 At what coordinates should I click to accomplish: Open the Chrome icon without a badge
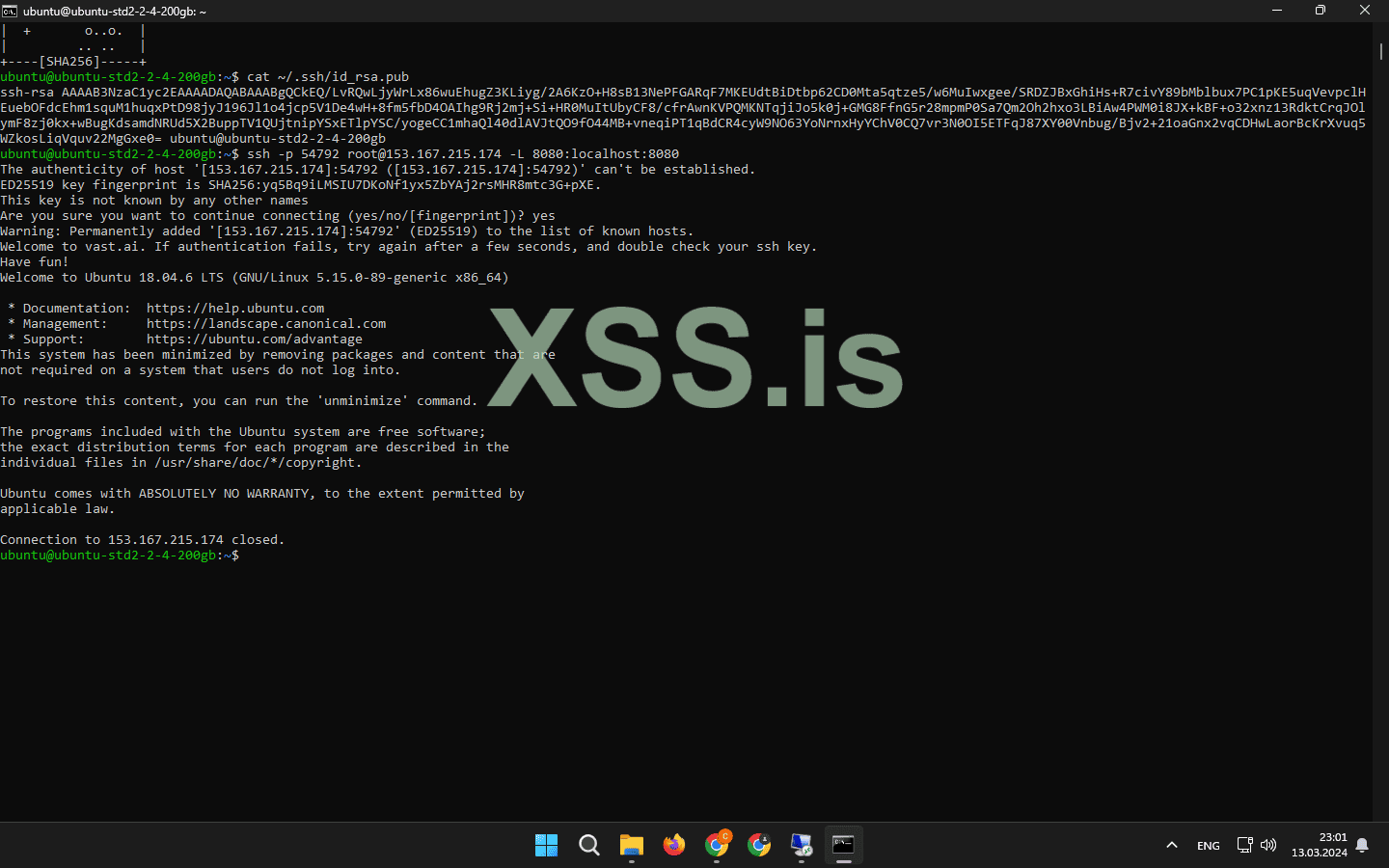[759, 846]
